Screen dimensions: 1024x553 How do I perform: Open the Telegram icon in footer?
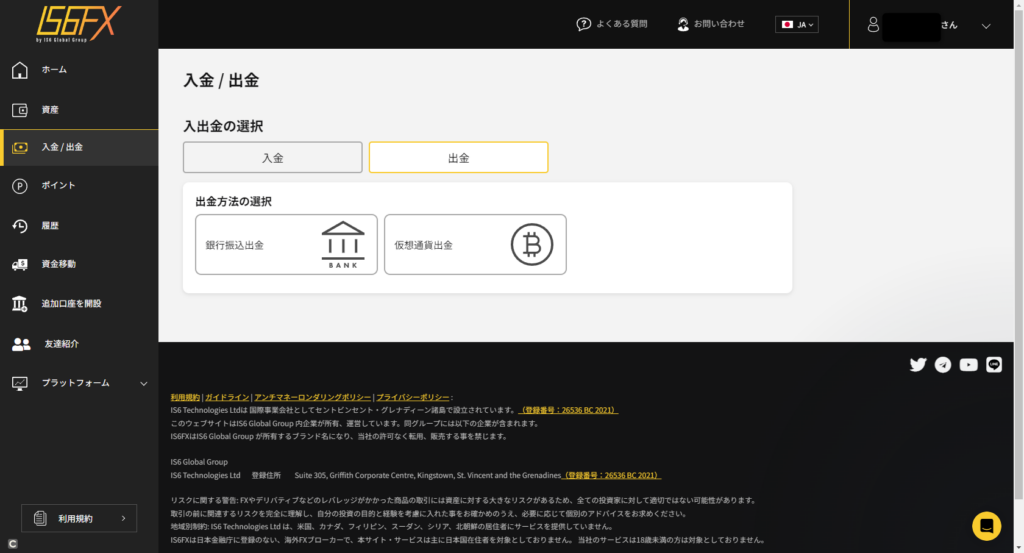pyautogui.click(x=942, y=364)
